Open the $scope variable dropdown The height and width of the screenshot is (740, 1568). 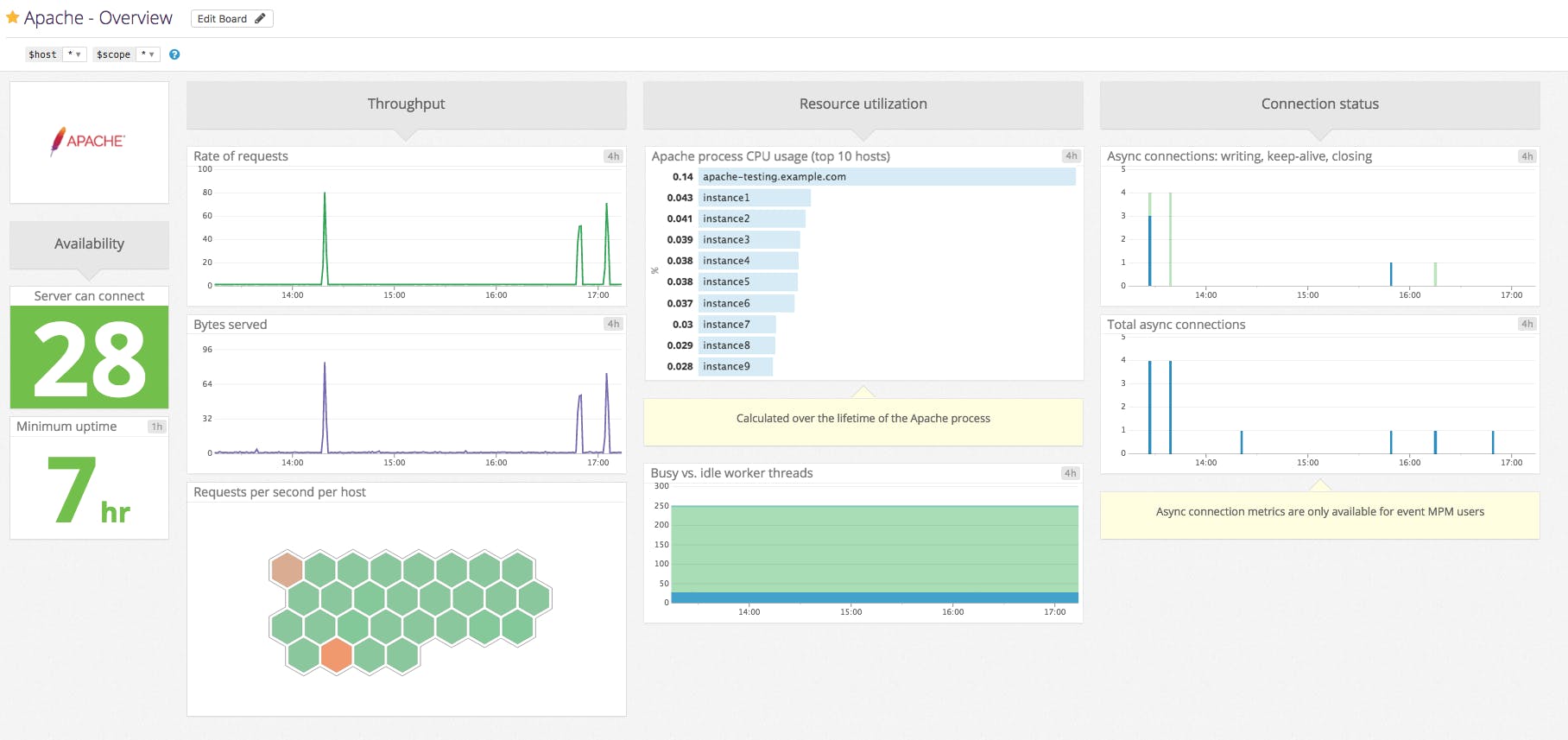click(148, 54)
